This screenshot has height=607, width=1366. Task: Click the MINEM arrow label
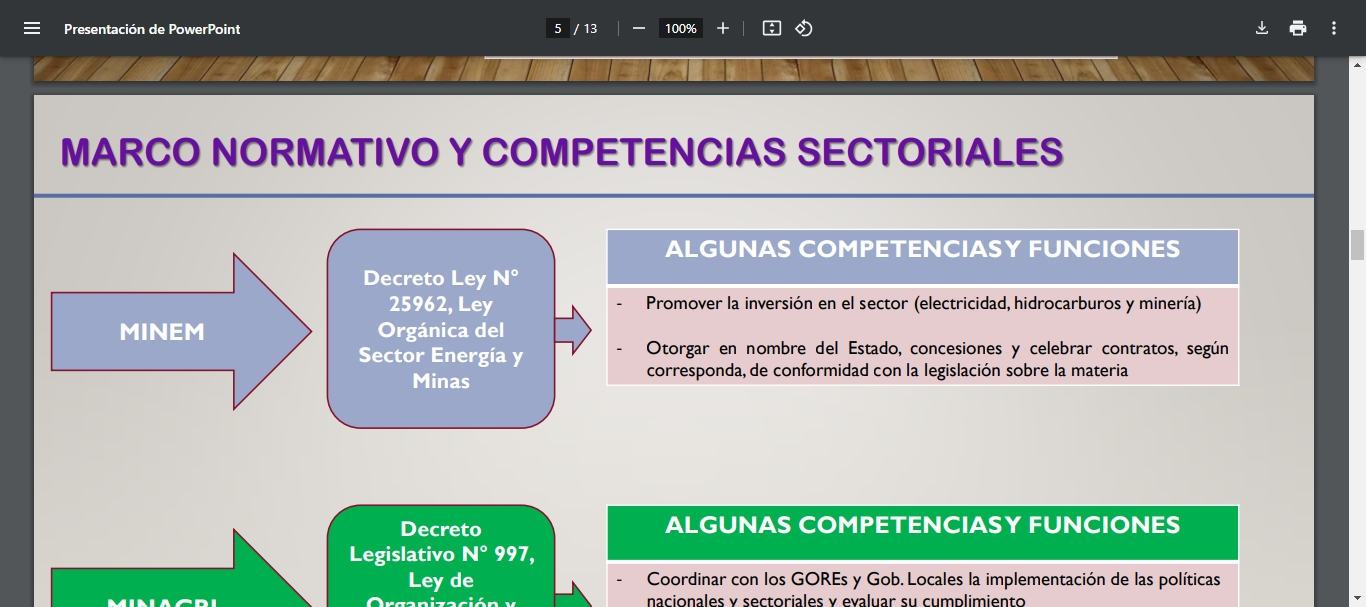pos(162,332)
